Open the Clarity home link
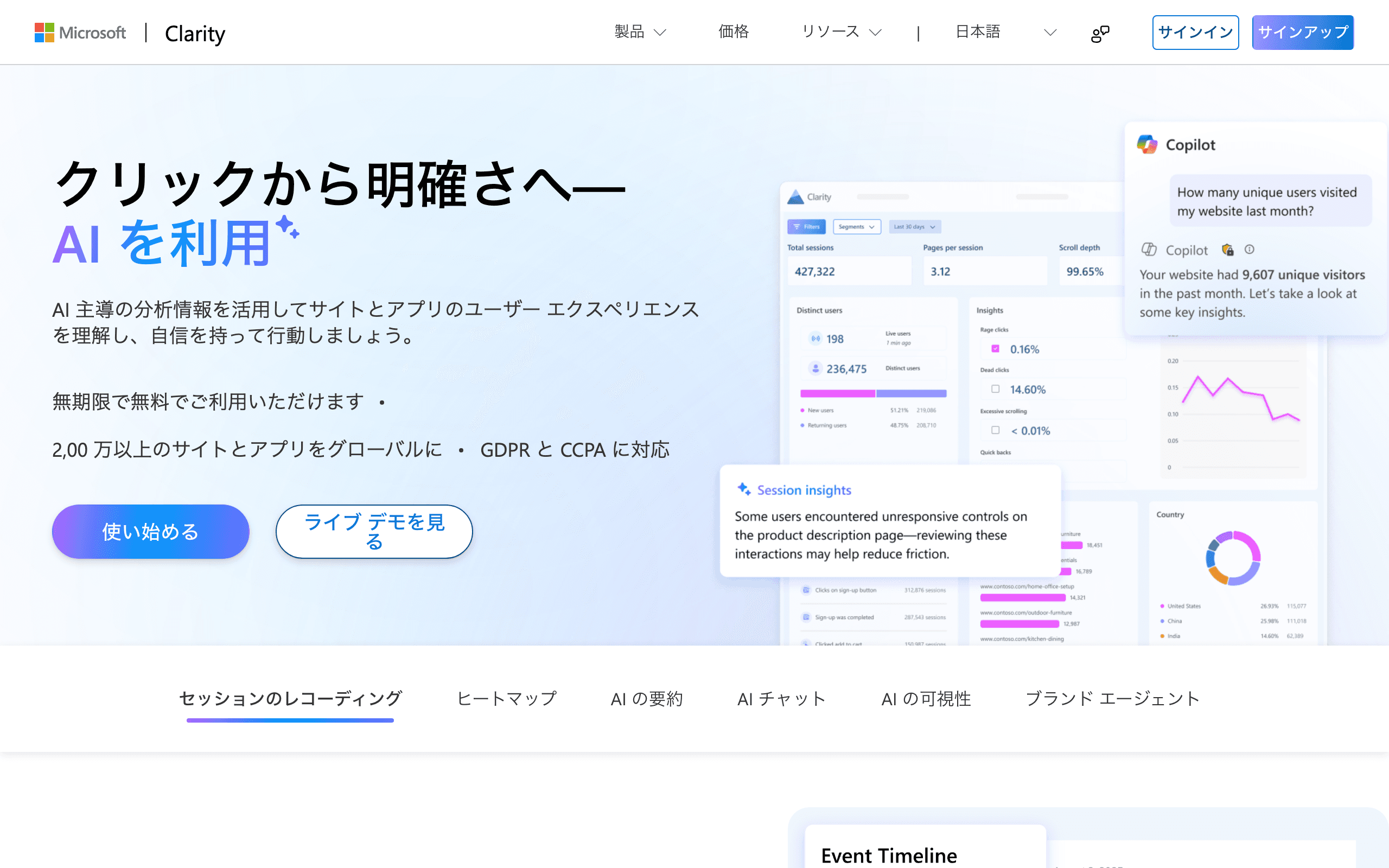 195,33
